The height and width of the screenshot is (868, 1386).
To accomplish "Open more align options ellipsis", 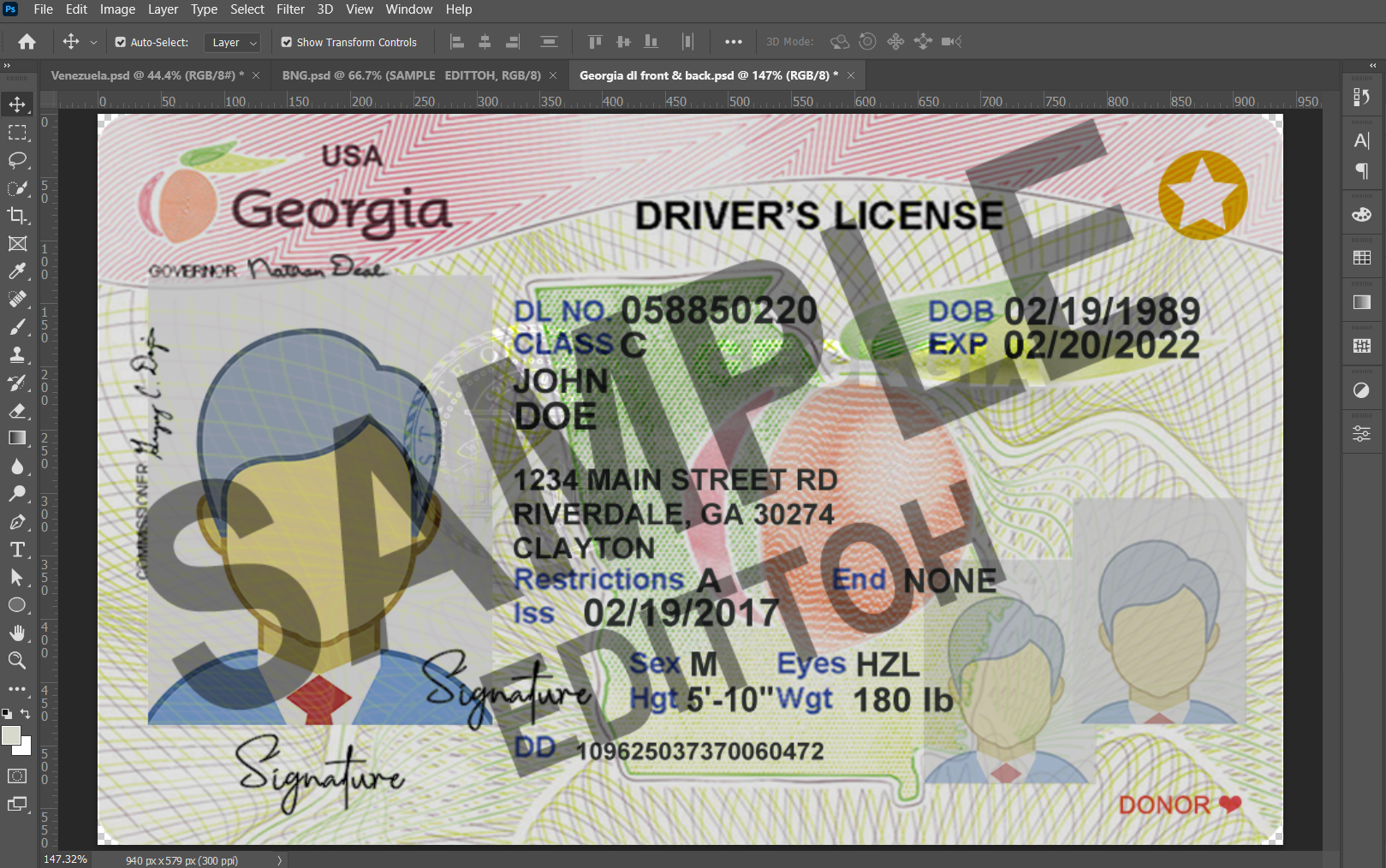I will (x=734, y=42).
